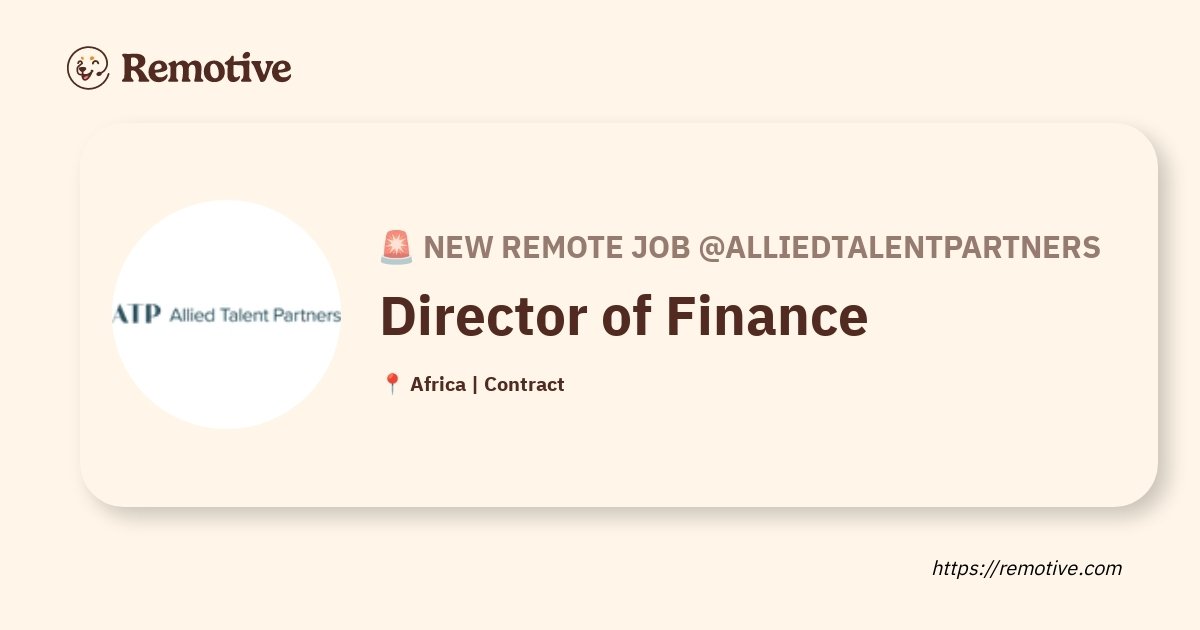Click the red siren emoji icon
Image resolution: width=1200 pixels, height=630 pixels.
[396, 247]
